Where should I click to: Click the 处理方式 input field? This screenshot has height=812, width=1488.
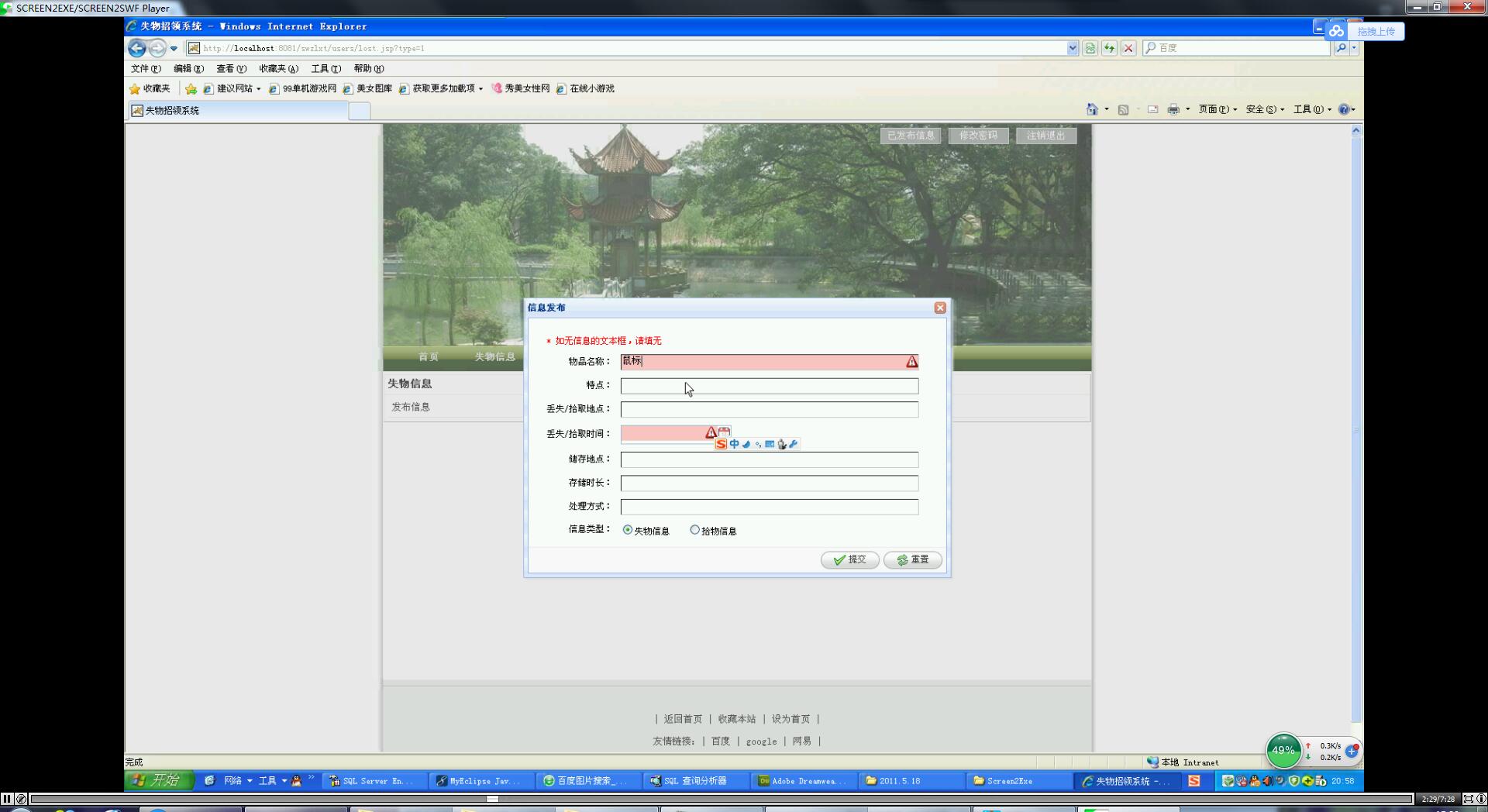[770, 507]
